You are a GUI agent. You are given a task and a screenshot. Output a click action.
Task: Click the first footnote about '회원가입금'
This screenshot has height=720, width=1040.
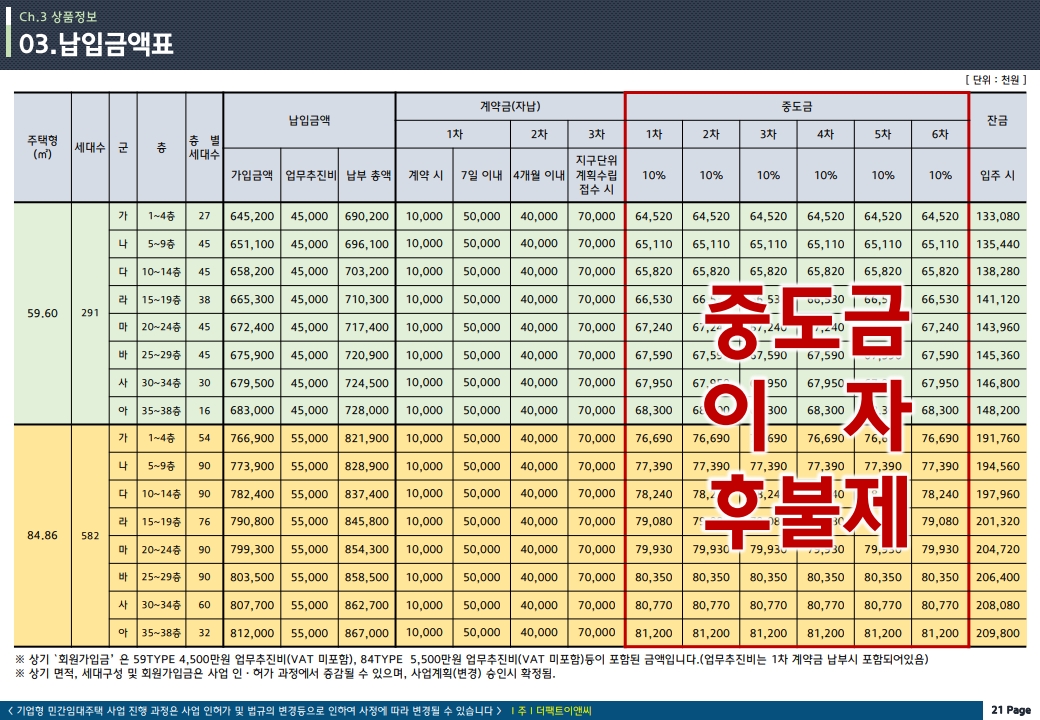click(x=472, y=659)
